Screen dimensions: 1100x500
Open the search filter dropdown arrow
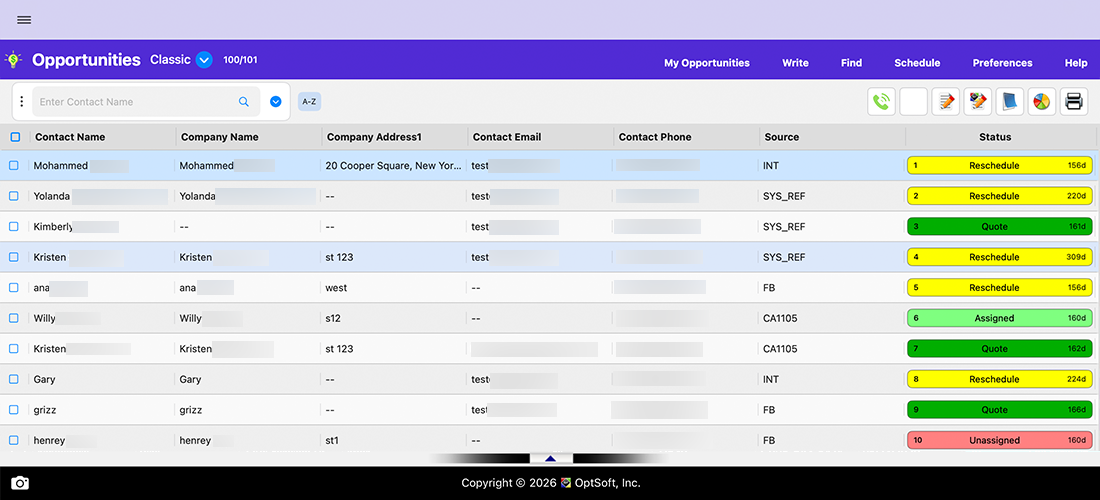[276, 102]
